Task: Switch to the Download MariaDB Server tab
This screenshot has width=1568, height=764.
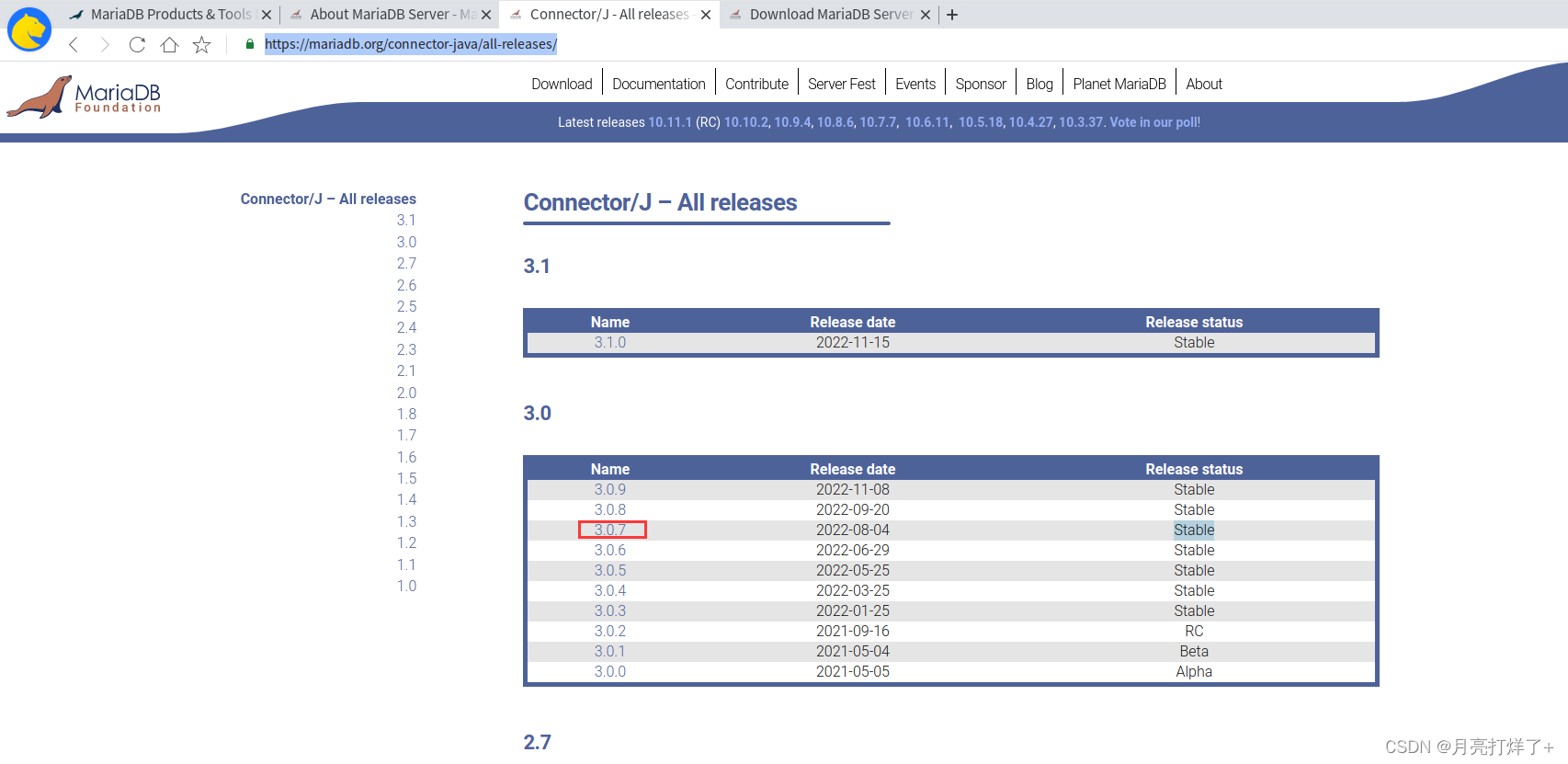Action: click(x=830, y=15)
